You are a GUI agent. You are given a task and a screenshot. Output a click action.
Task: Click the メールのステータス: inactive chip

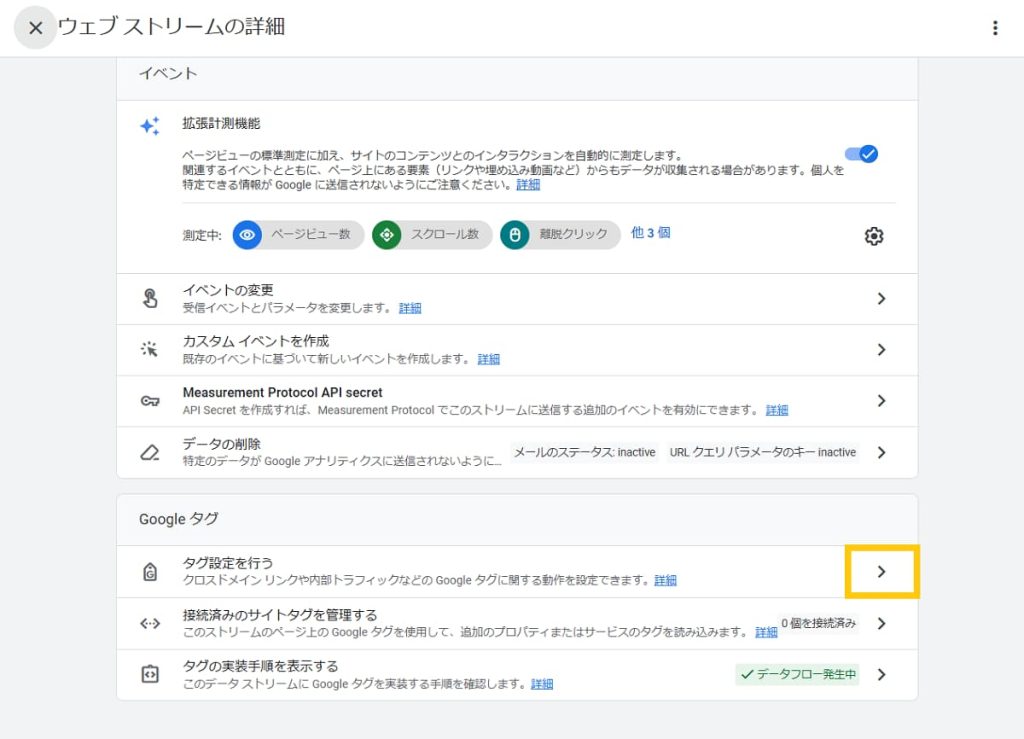584,452
